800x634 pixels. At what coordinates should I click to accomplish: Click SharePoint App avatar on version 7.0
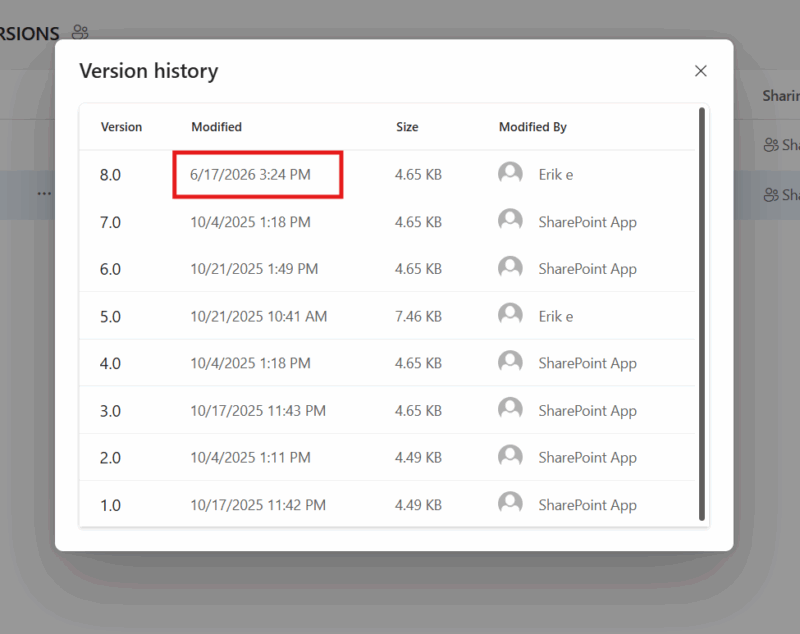click(510, 220)
